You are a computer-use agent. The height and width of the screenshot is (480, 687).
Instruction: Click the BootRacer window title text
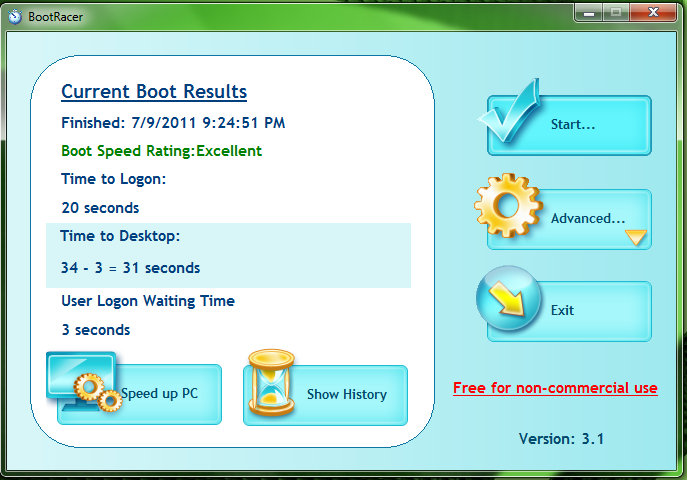coord(55,17)
